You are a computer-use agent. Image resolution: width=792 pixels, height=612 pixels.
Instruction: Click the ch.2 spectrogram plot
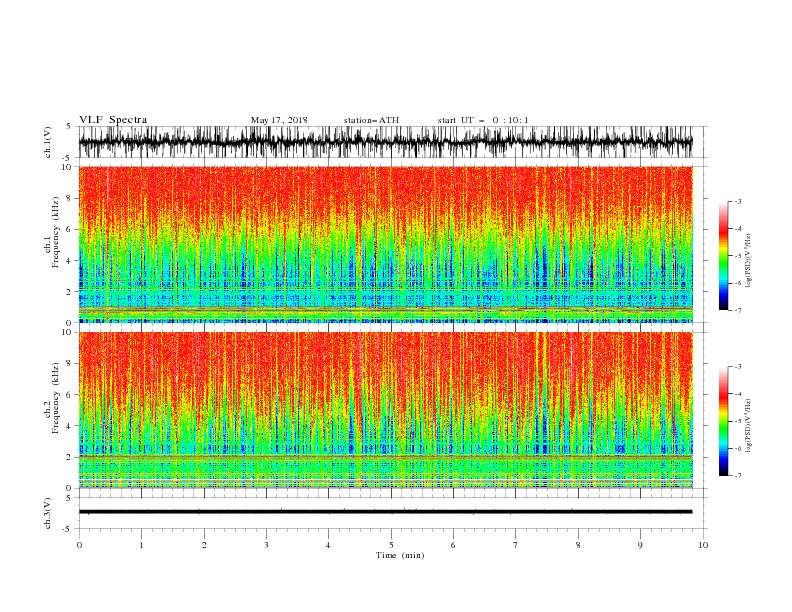click(385, 410)
